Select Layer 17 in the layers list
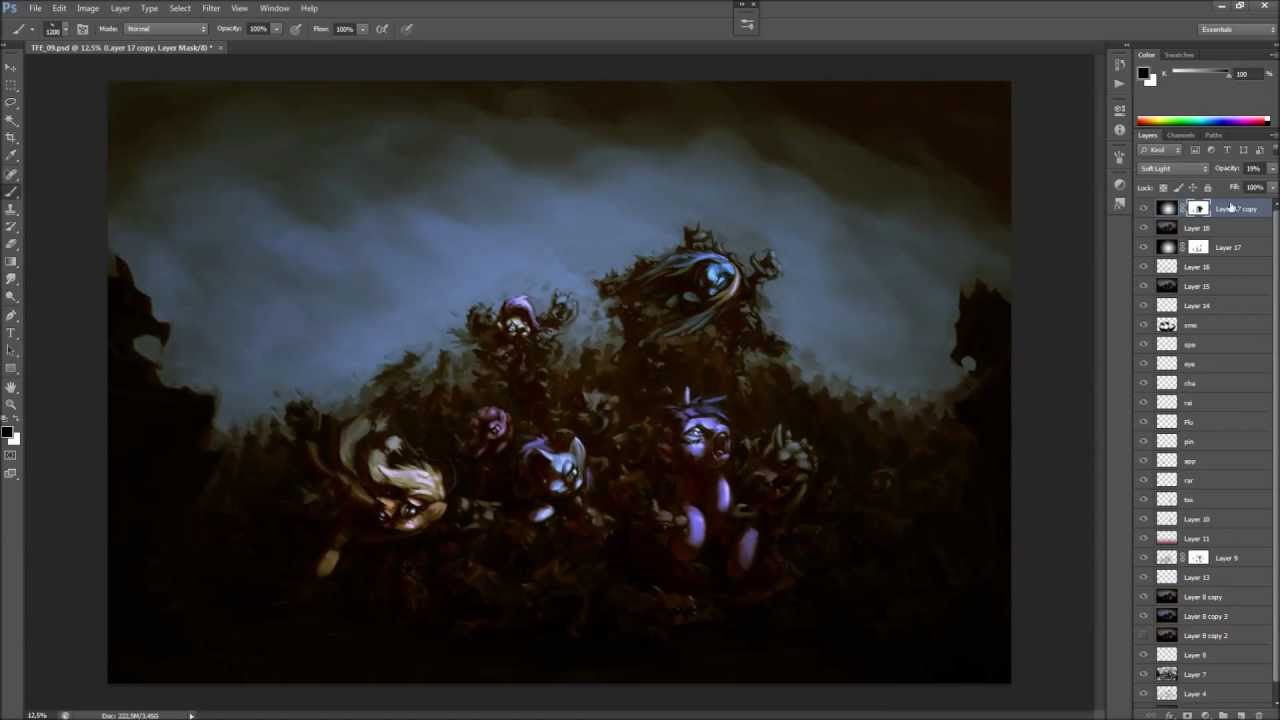This screenshot has height=720, width=1280. [1228, 248]
